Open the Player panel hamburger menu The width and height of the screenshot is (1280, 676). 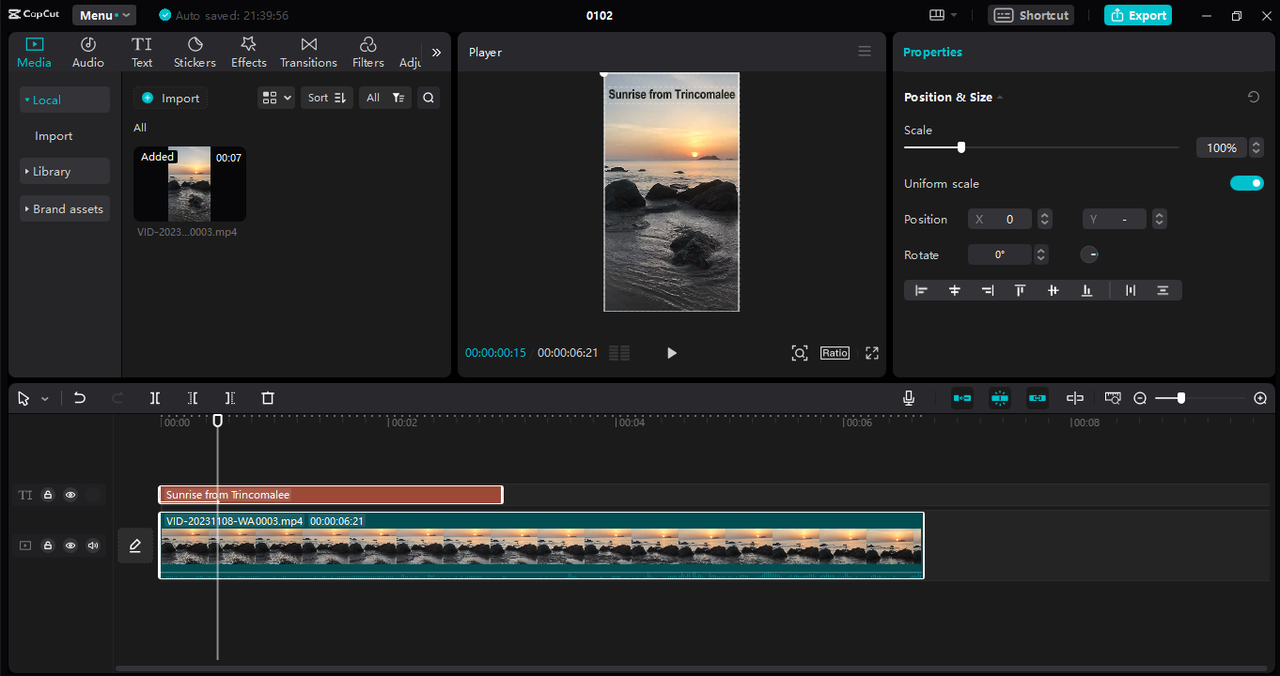865,51
